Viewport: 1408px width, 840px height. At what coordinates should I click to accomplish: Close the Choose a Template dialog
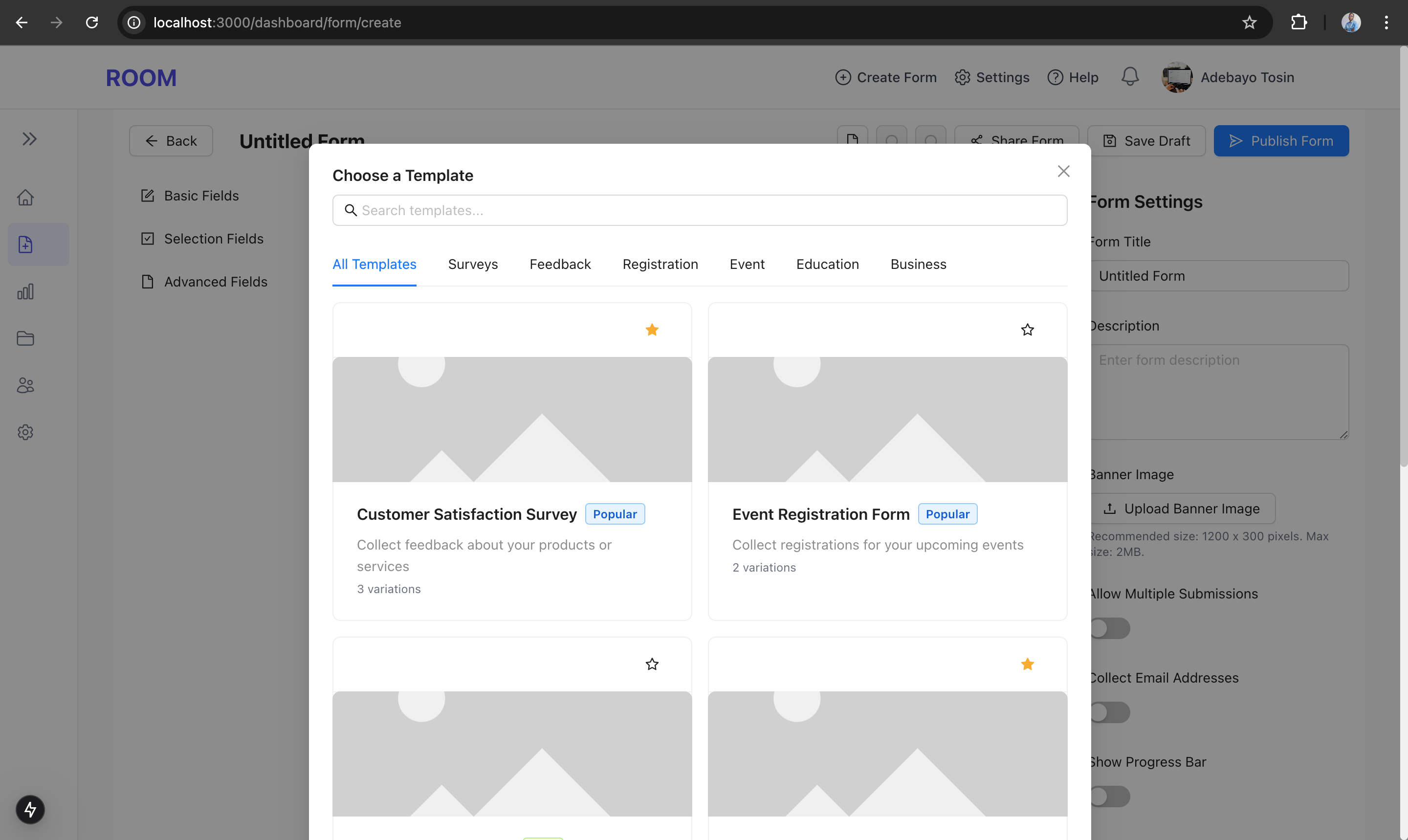coord(1063,171)
